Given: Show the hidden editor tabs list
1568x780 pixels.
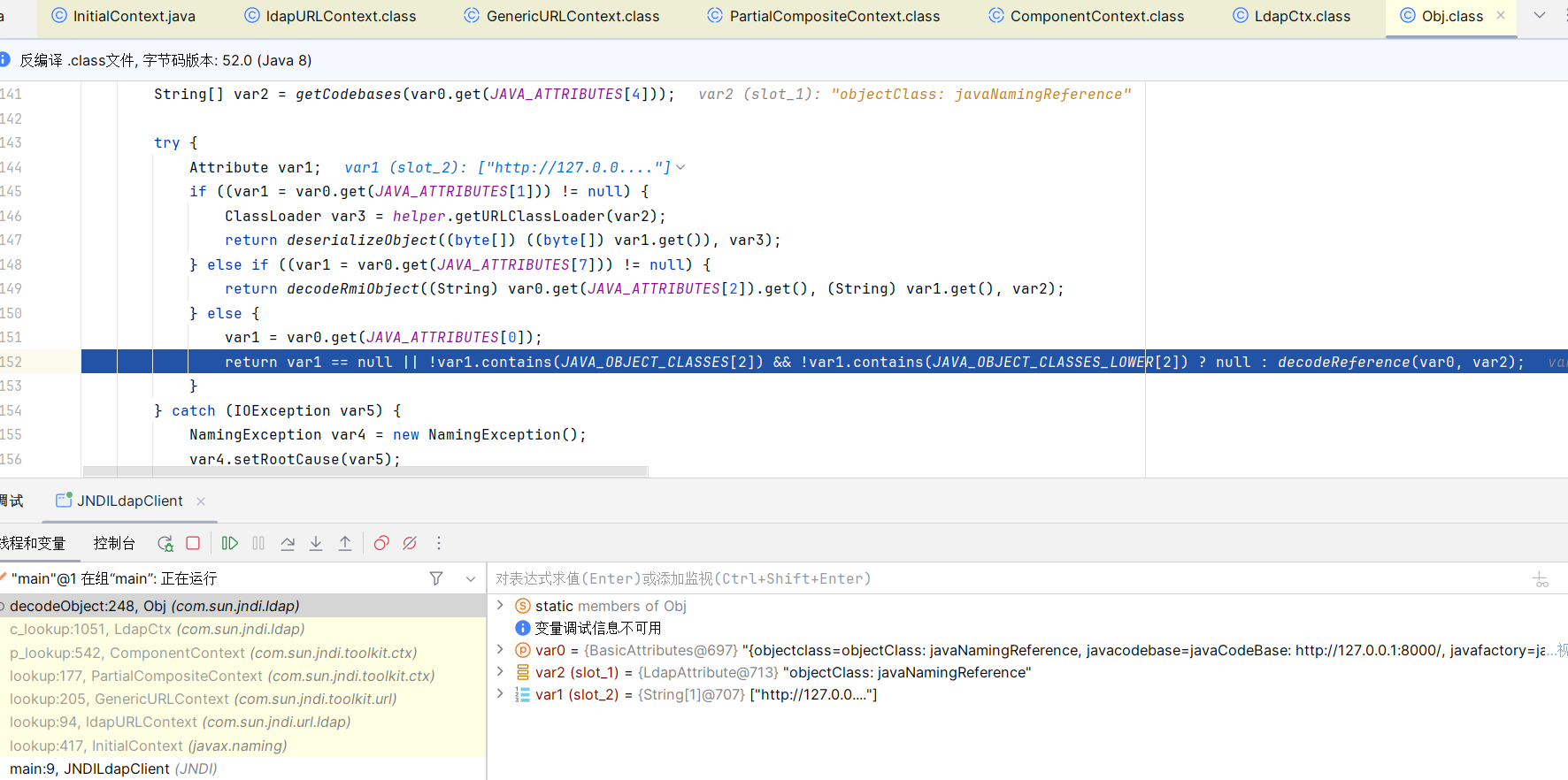Looking at the screenshot, I should [1540, 15].
